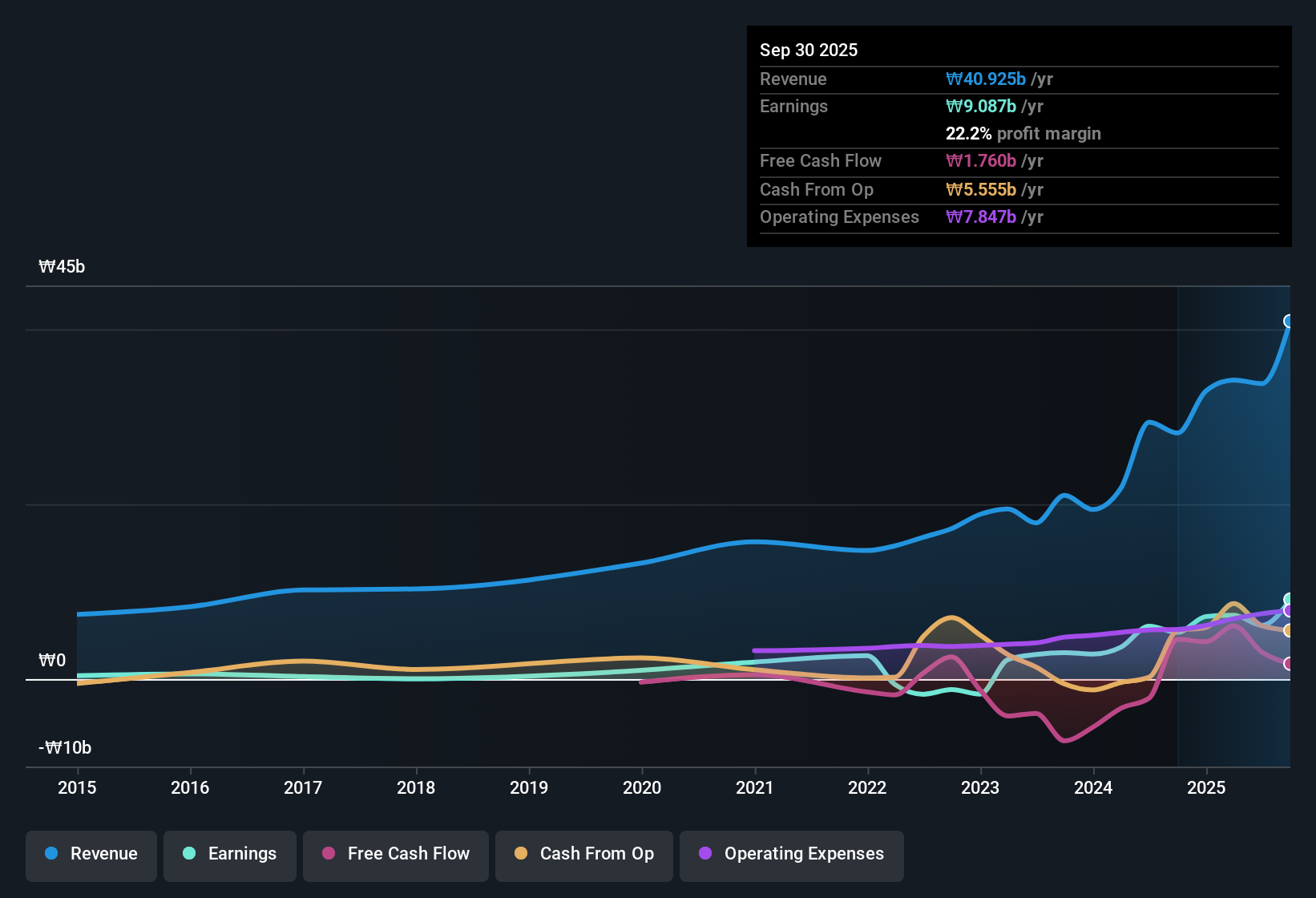This screenshot has height=898, width=1316.
Task: Toggle visibility of the Revenue series
Action: coord(91,854)
